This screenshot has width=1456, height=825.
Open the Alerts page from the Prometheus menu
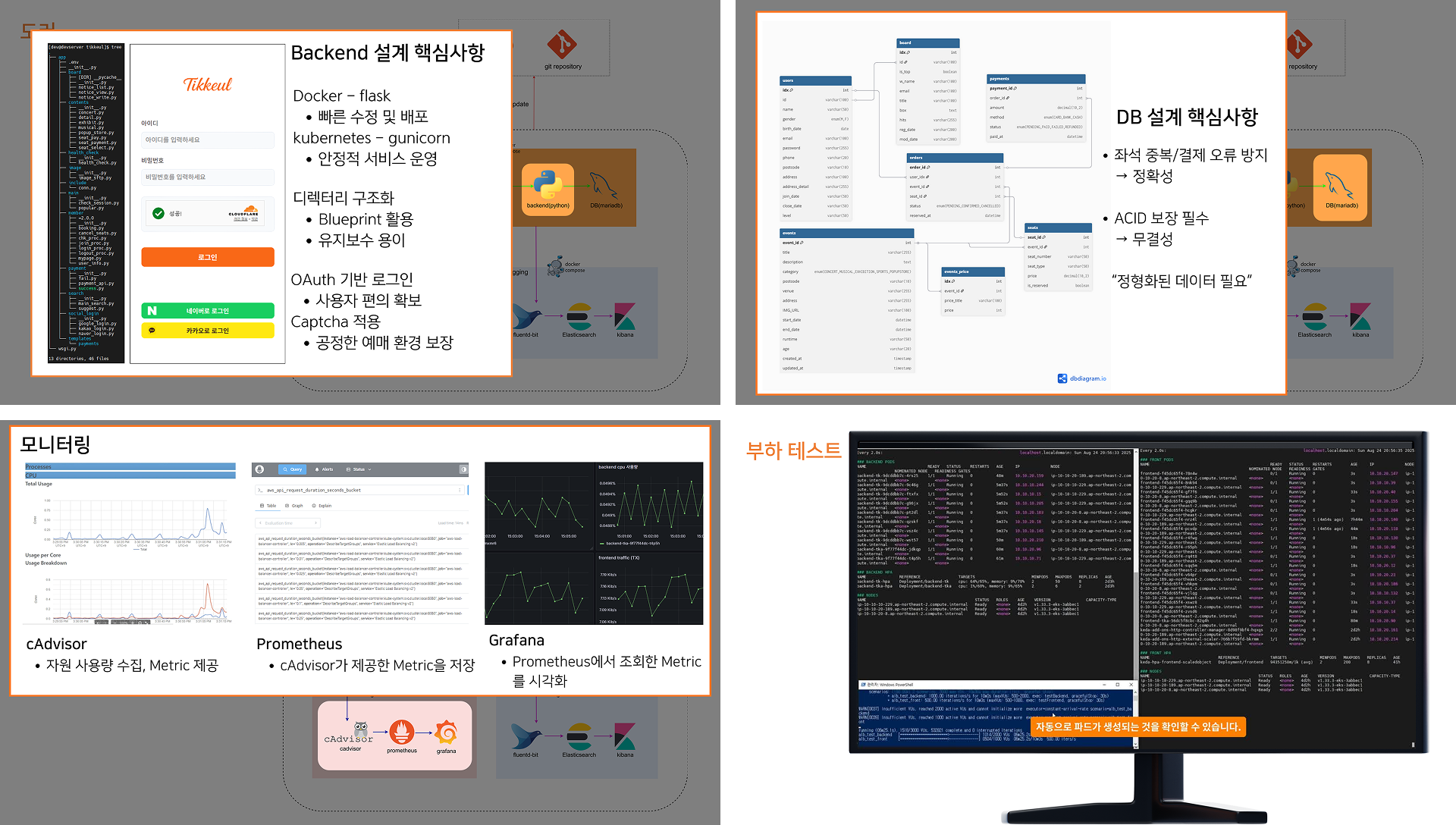pyautogui.click(x=325, y=469)
